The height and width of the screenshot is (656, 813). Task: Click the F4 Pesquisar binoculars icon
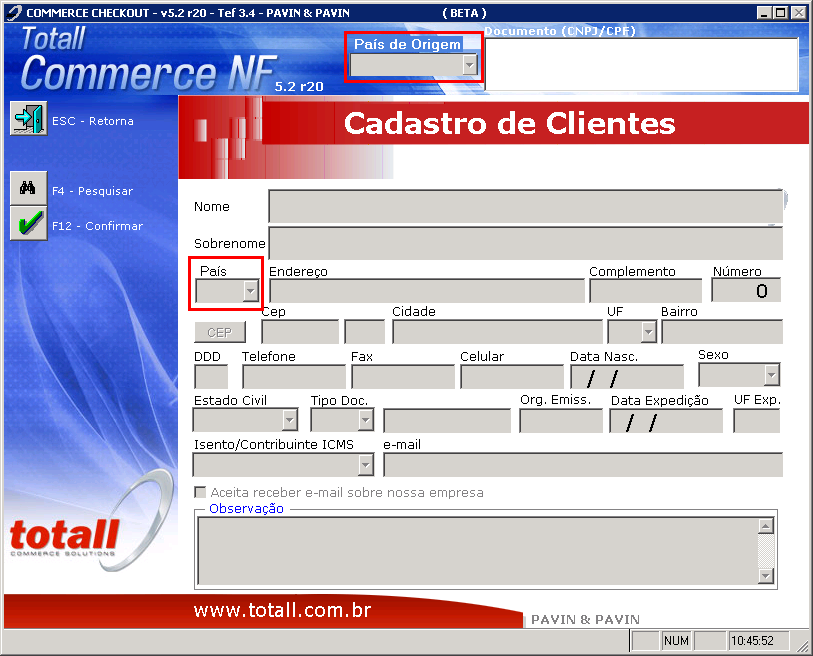[x=29, y=188]
